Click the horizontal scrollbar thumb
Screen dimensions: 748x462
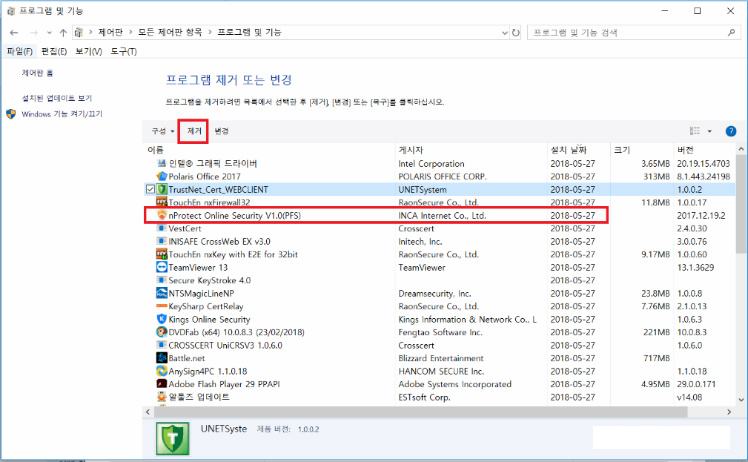point(421,411)
